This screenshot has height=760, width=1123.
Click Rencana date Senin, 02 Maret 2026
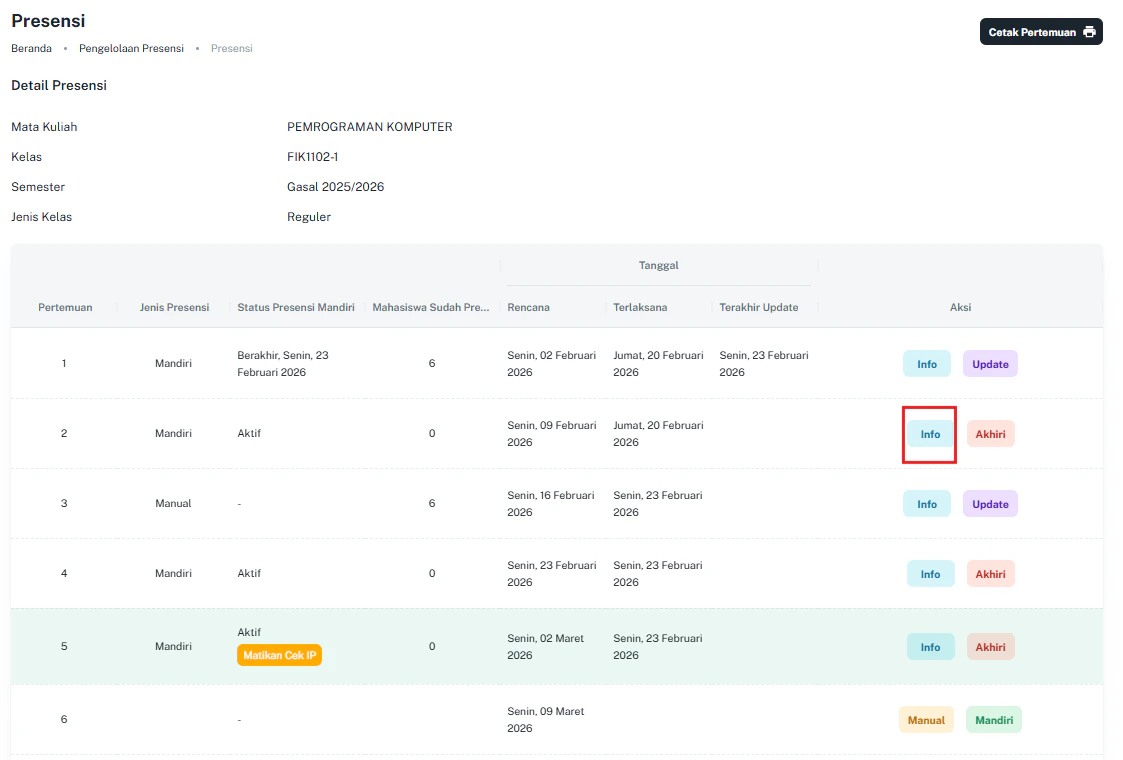point(546,647)
